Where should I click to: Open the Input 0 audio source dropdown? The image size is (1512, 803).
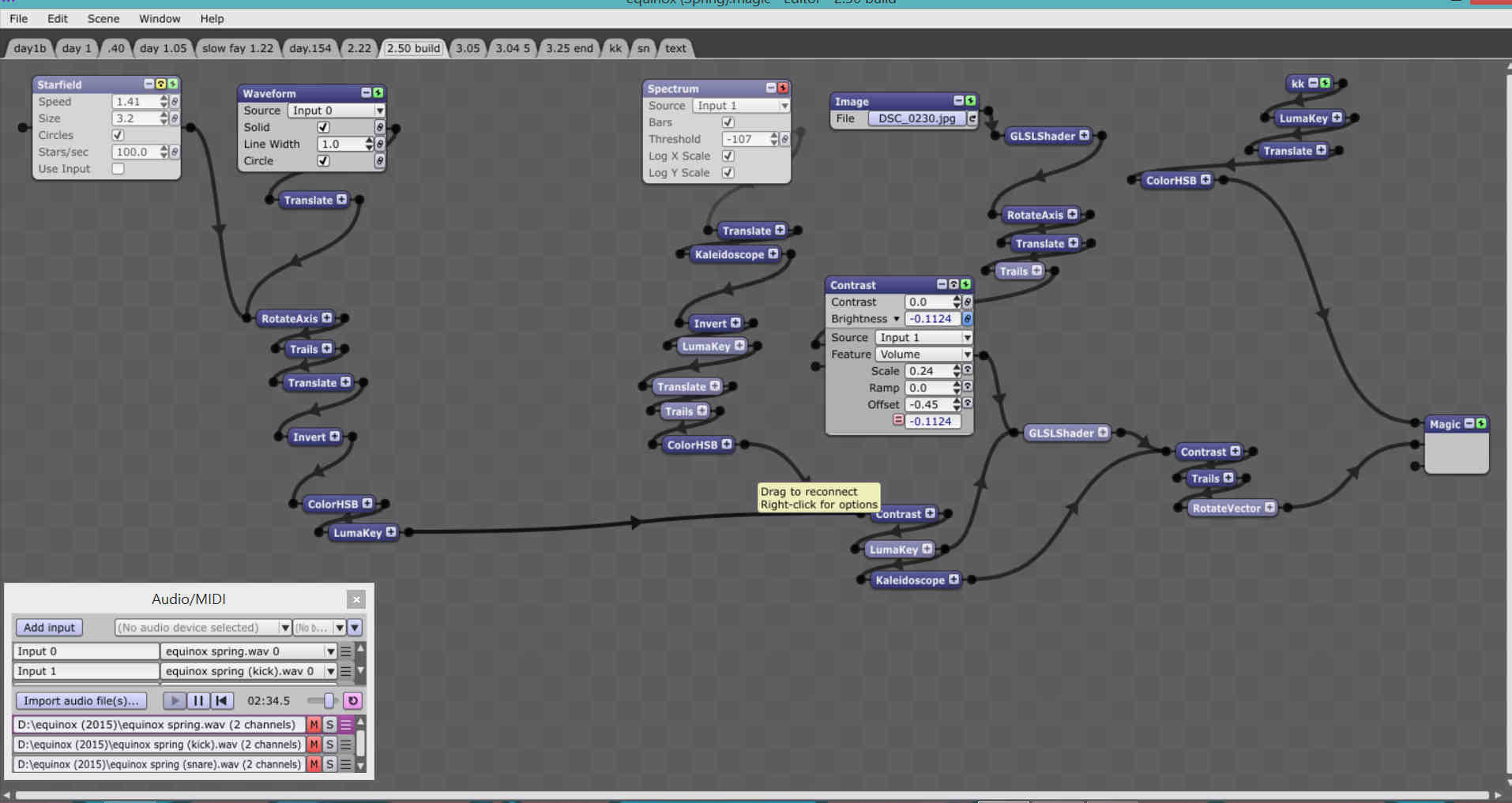249,651
